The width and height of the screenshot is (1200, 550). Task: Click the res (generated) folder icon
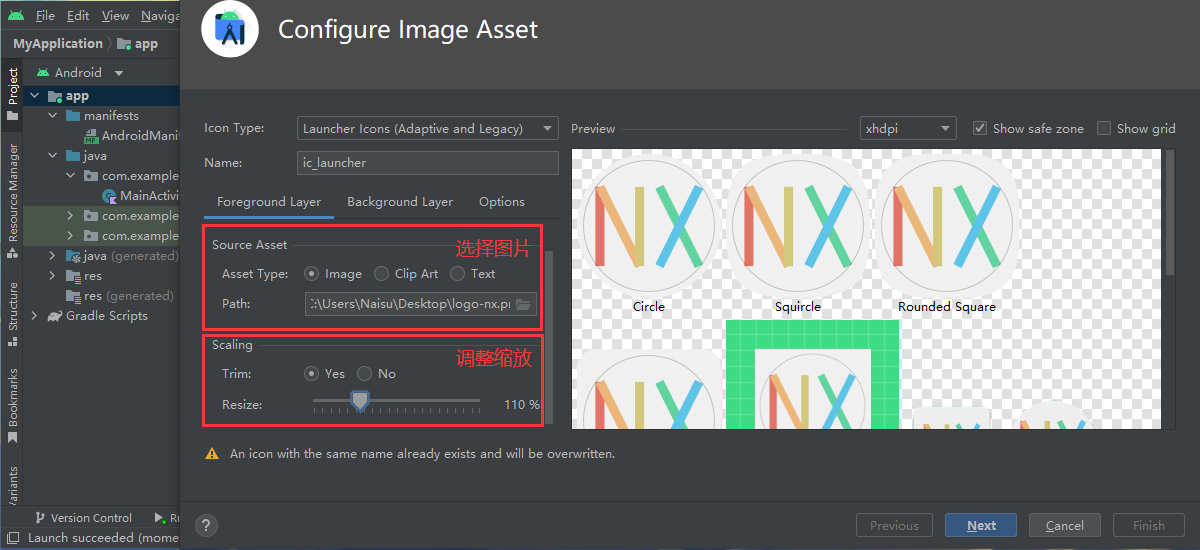(73, 296)
